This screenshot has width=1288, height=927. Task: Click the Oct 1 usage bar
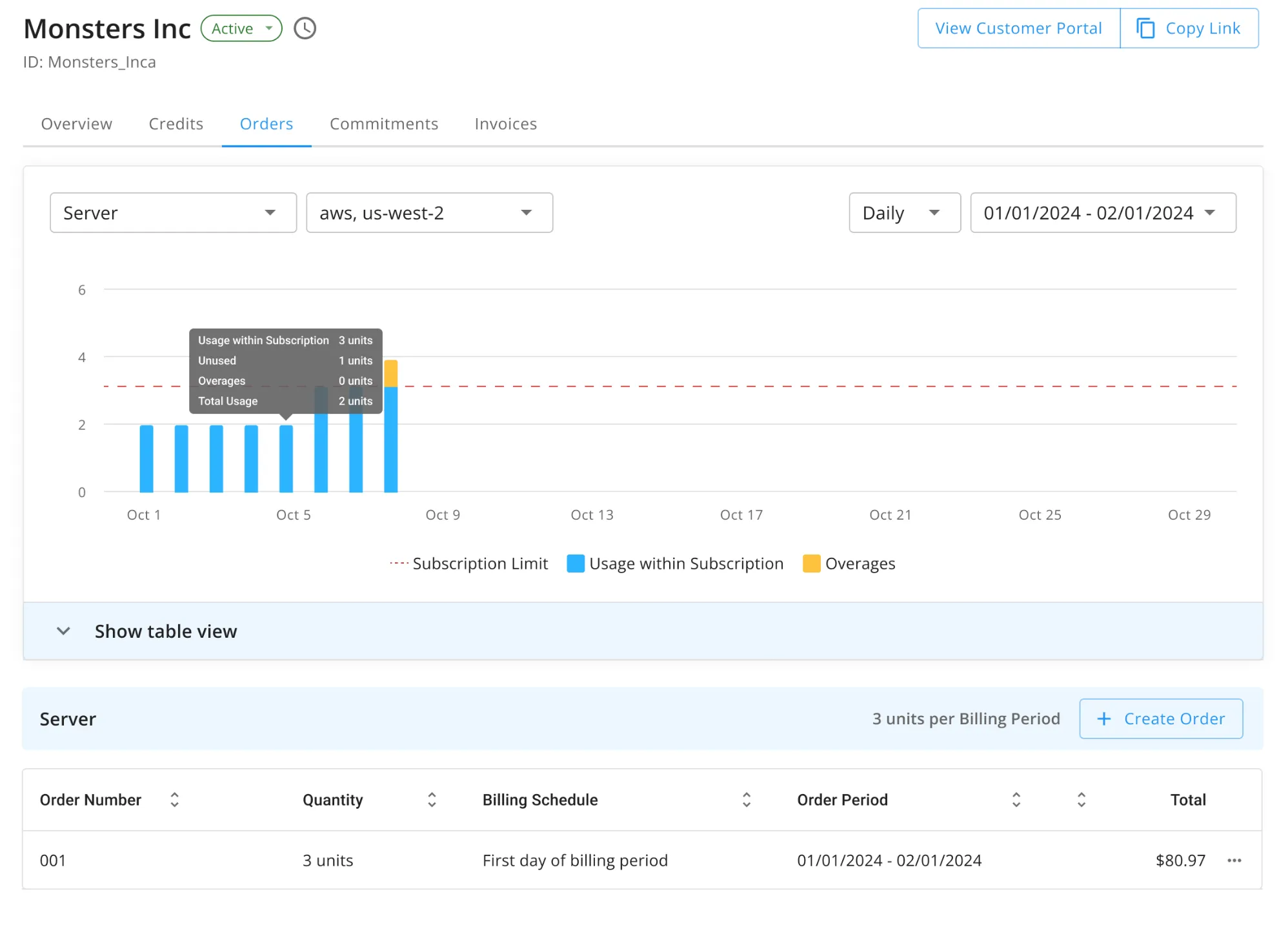pos(146,458)
